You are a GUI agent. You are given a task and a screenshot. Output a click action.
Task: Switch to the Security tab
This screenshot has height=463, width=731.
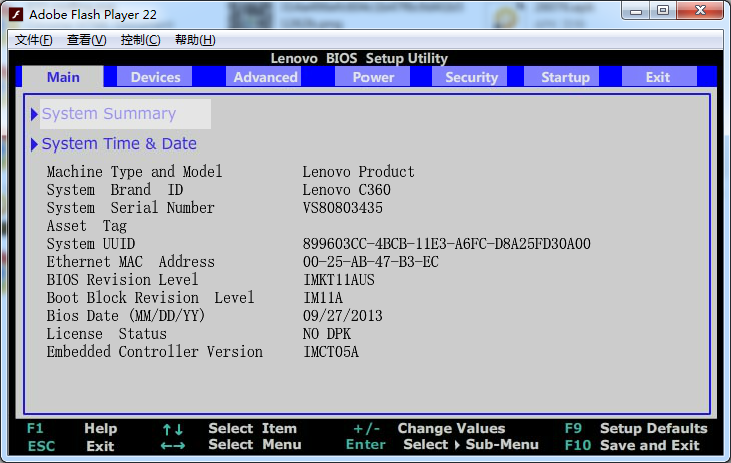[471, 77]
